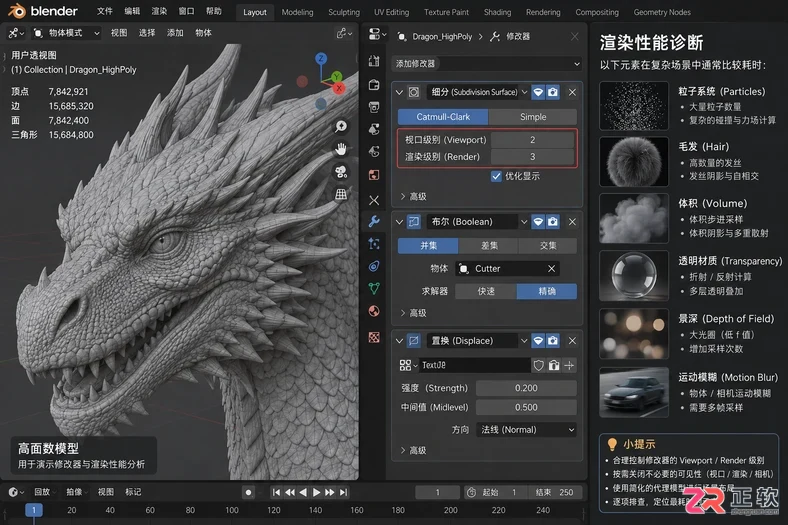
Task: Open the 窗口 menu
Action: (x=186, y=11)
